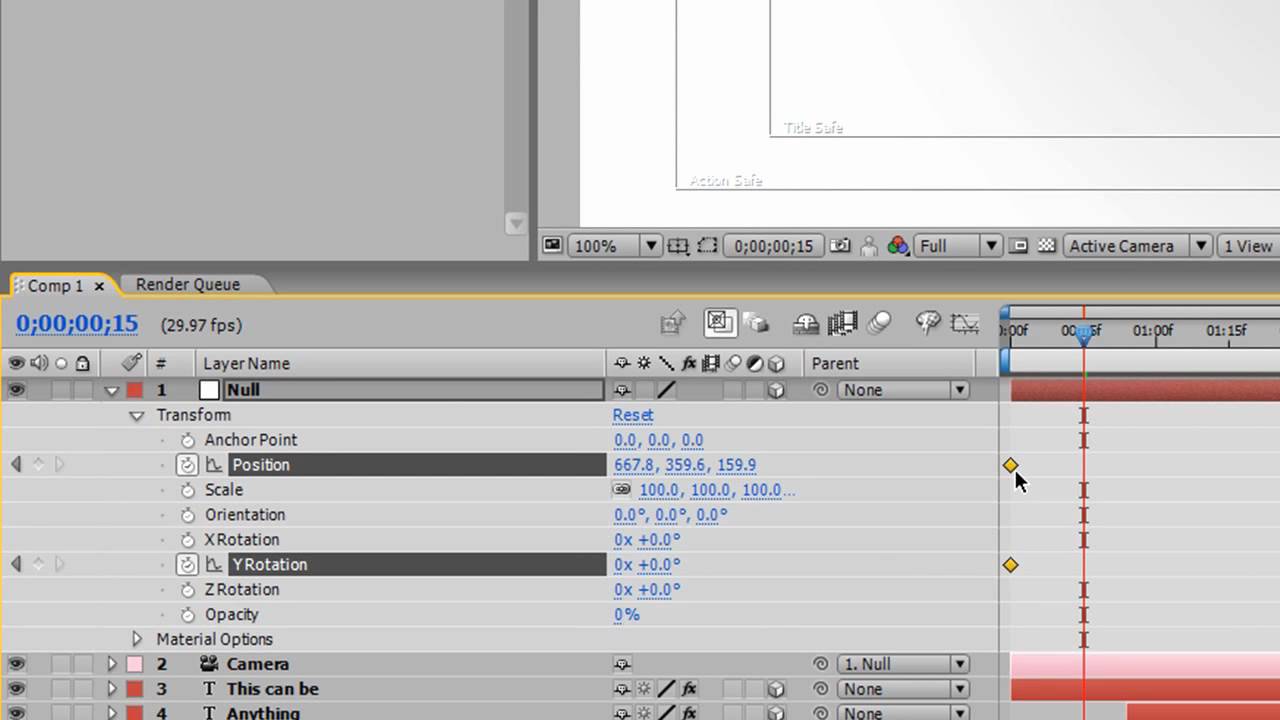Screen dimensions: 1280x720
Task: Enable the X Rotation stopwatch
Action: (187, 540)
